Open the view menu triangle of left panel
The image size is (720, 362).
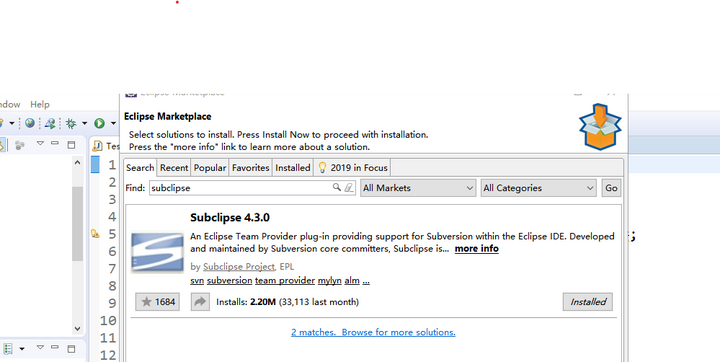coord(40,144)
